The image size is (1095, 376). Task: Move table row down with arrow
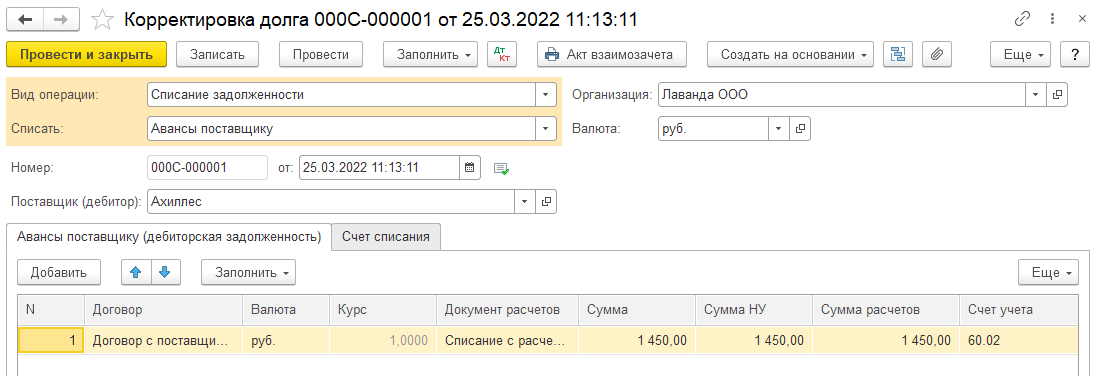coord(166,273)
